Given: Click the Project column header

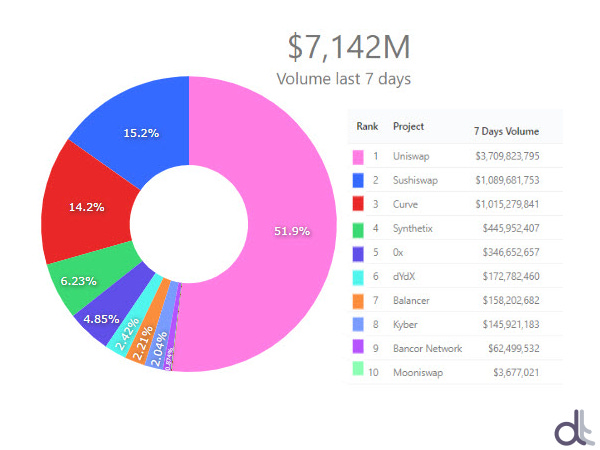Looking at the screenshot, I should [x=408, y=127].
